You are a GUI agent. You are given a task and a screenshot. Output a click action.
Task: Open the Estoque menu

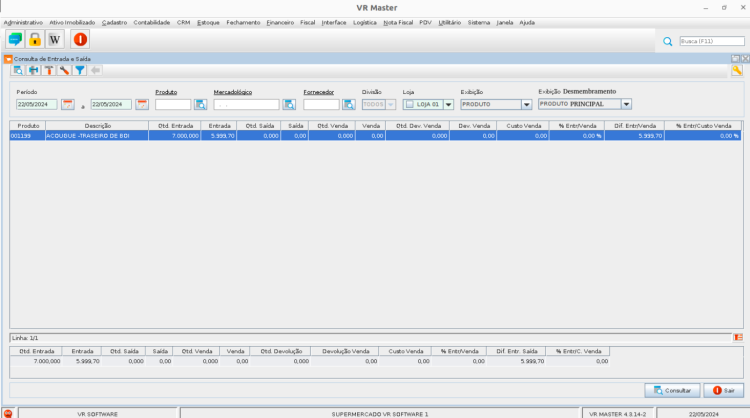pyautogui.click(x=208, y=22)
